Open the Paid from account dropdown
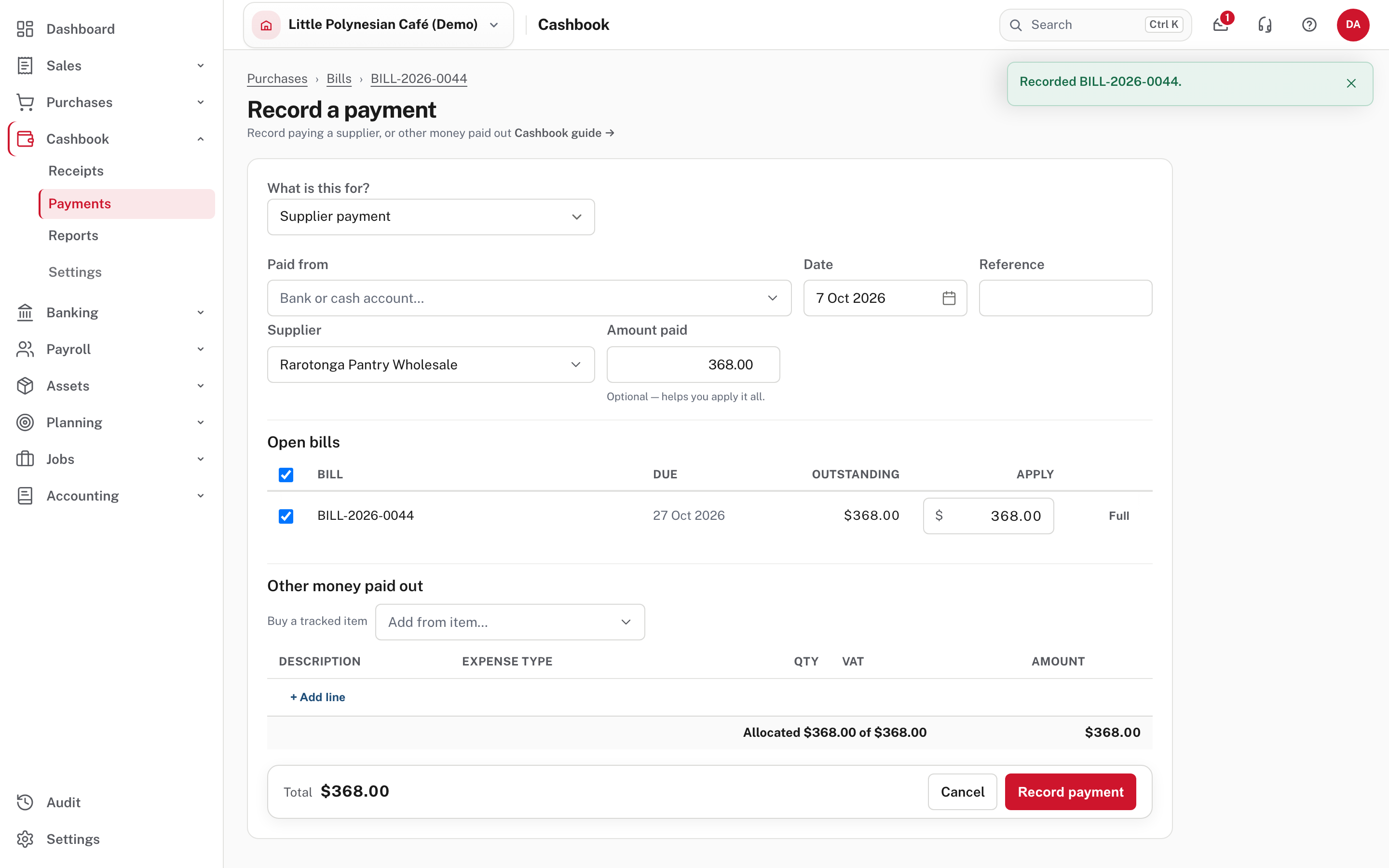Image resolution: width=1389 pixels, height=868 pixels. (529, 298)
